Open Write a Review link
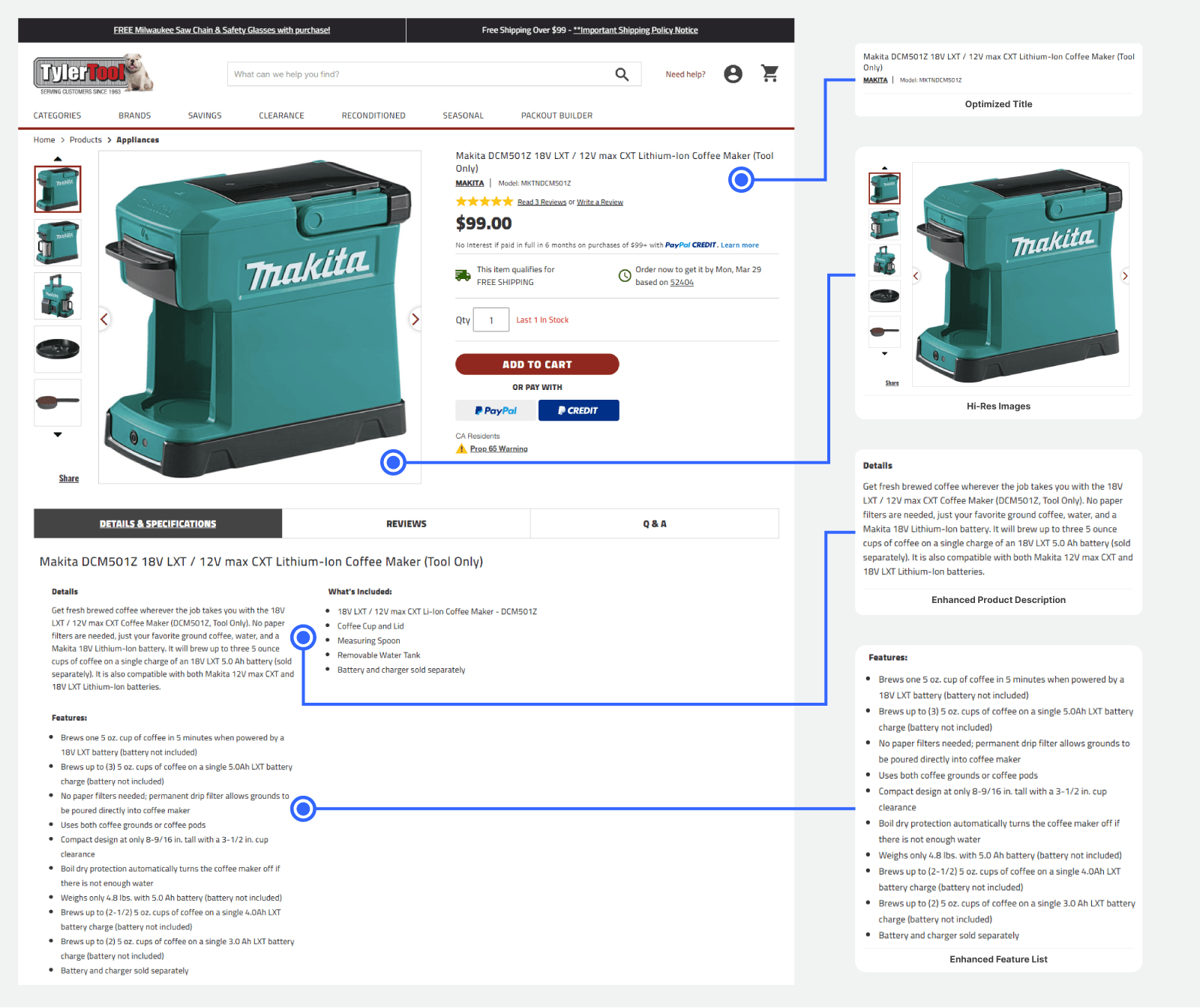The width and height of the screenshot is (1200, 1008). point(600,202)
